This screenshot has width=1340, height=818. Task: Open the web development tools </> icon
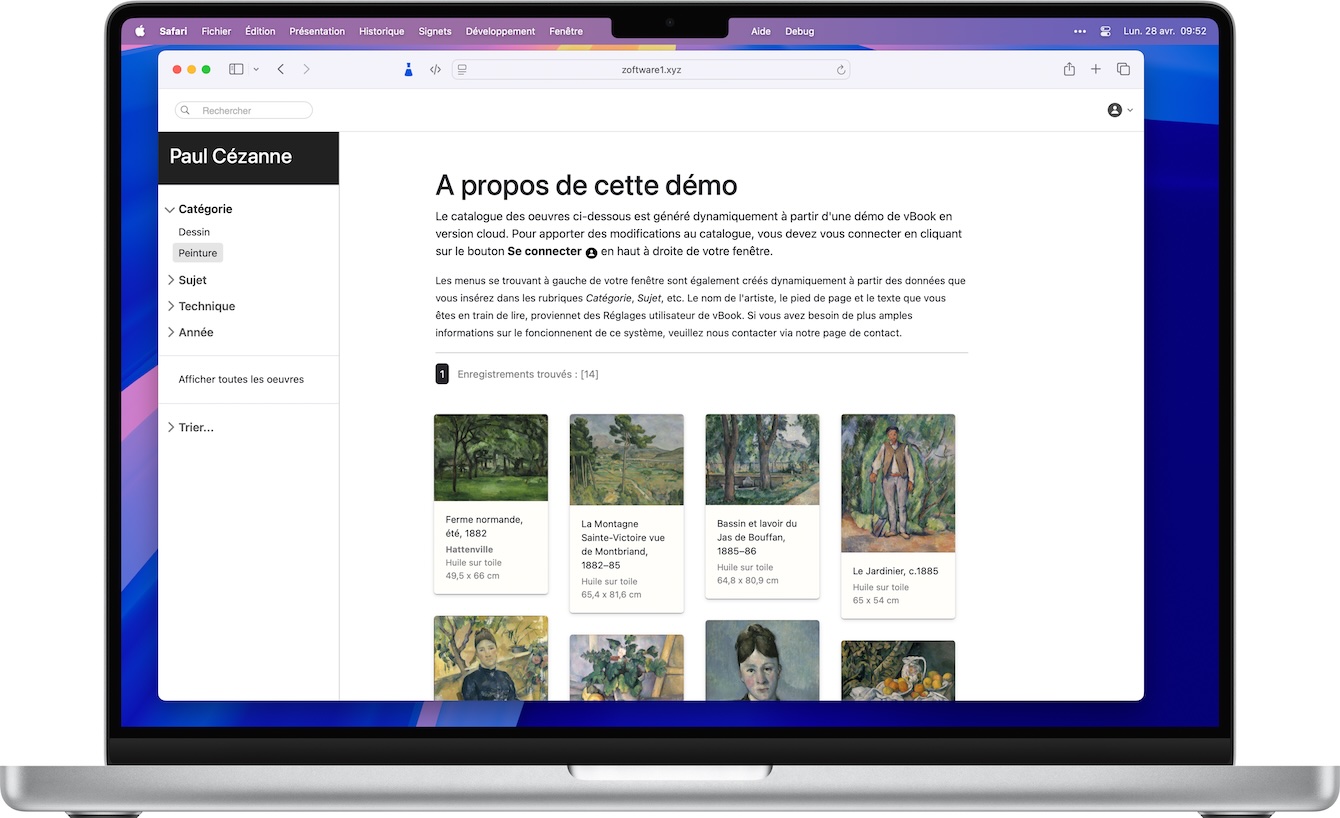click(x=435, y=69)
